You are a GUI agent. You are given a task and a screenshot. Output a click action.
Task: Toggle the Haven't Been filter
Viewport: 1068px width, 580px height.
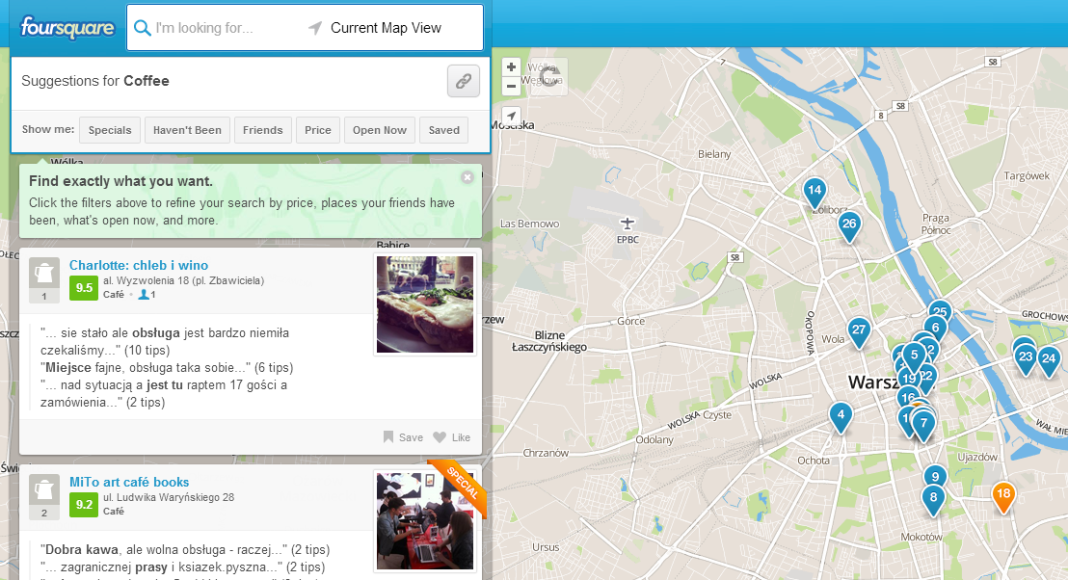(x=187, y=130)
